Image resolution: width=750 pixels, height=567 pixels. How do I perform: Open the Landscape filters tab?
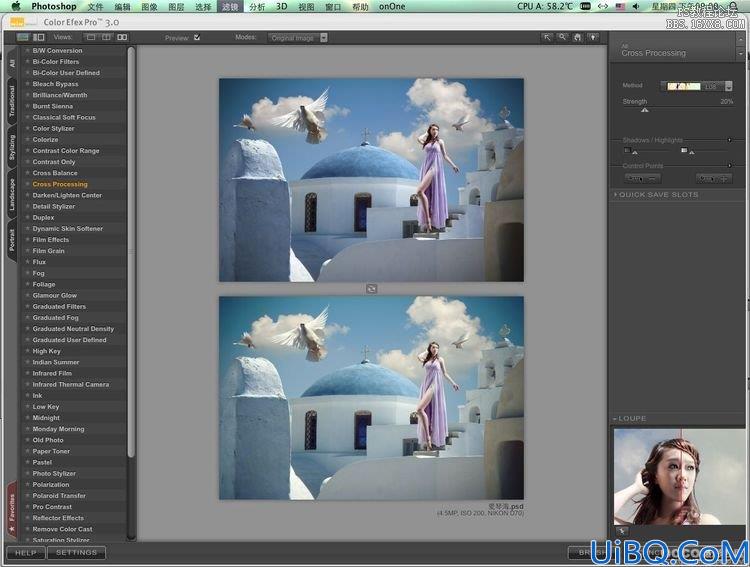click(x=12, y=194)
